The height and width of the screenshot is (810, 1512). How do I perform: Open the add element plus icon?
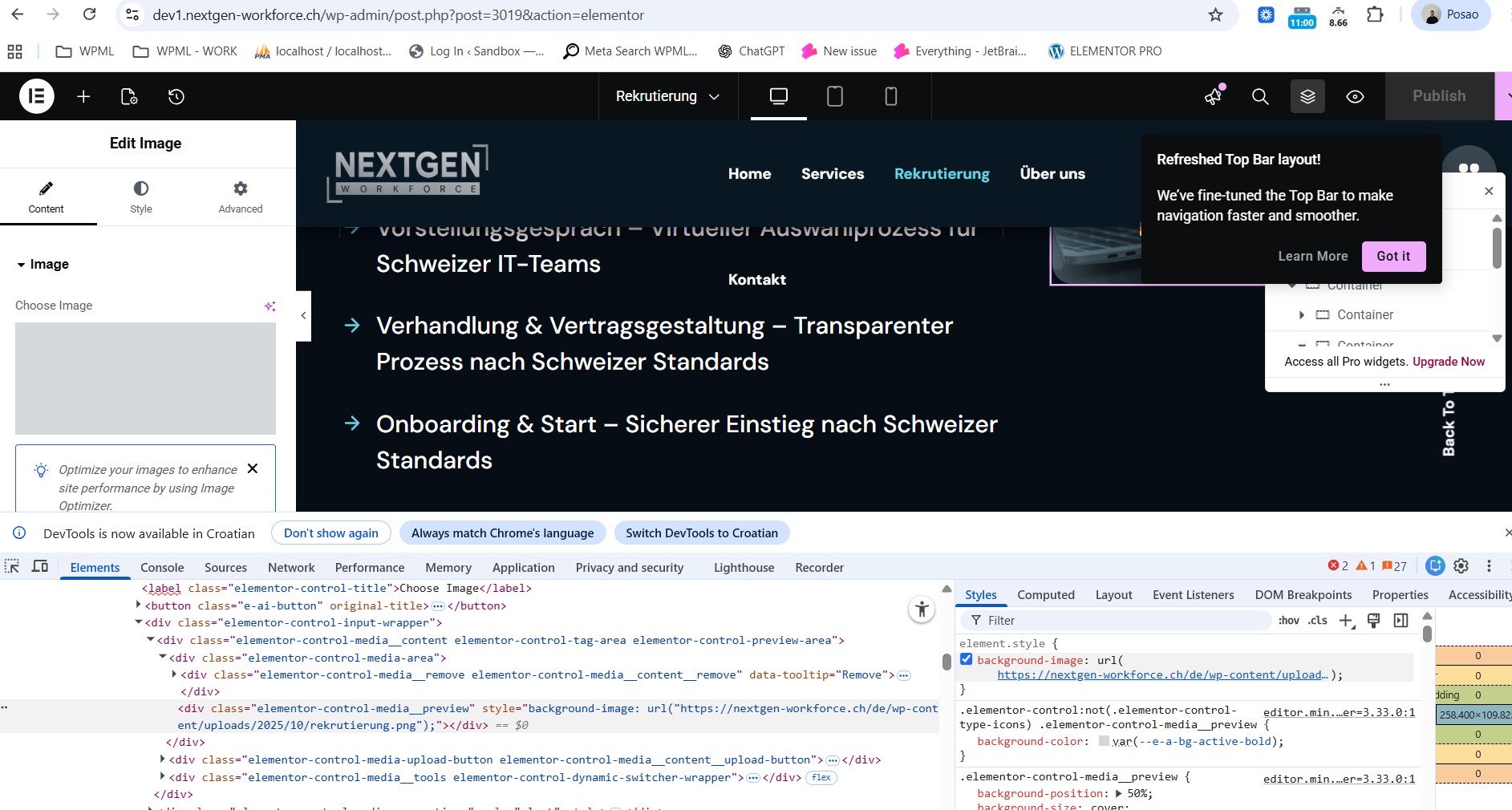[x=83, y=96]
